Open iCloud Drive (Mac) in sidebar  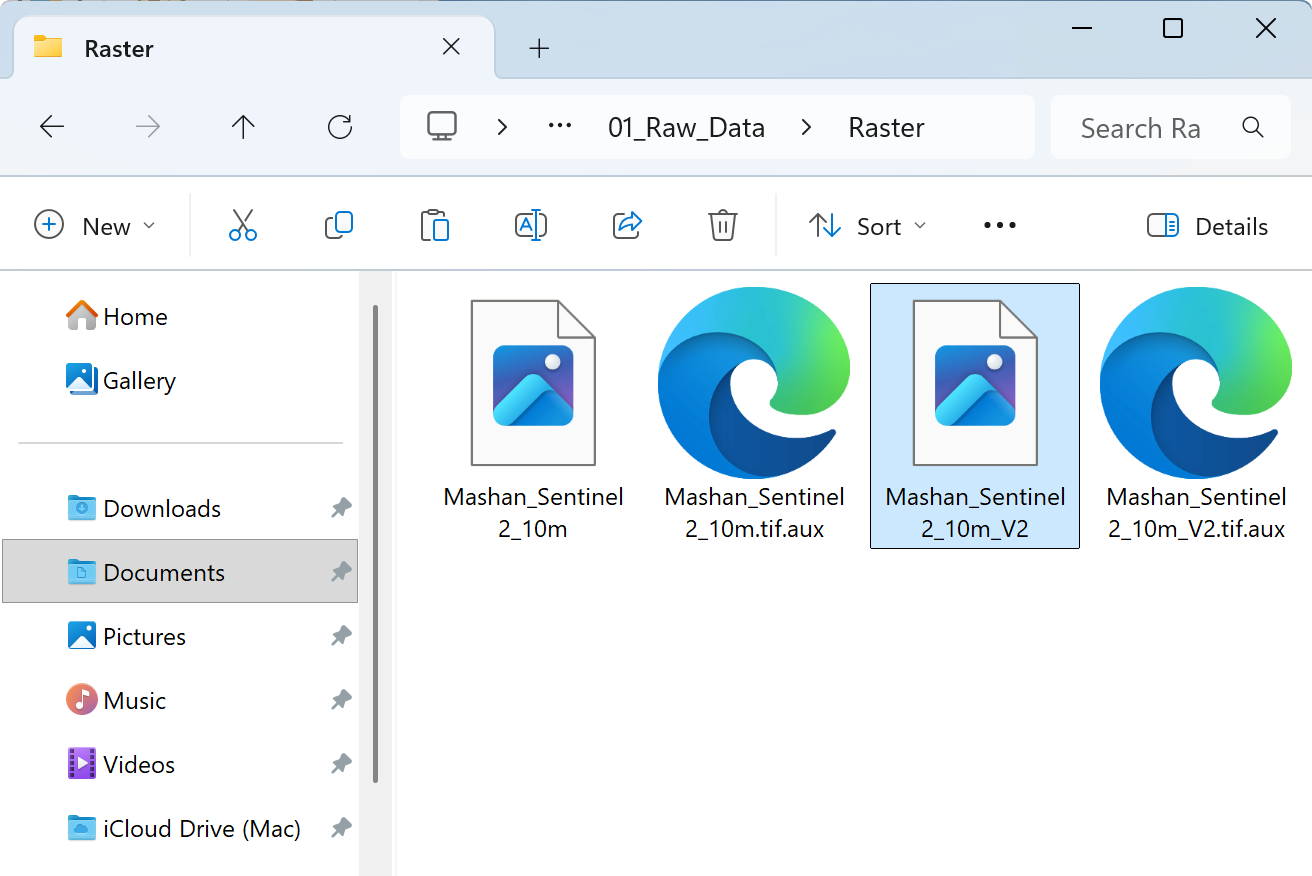pyautogui.click(x=180, y=828)
